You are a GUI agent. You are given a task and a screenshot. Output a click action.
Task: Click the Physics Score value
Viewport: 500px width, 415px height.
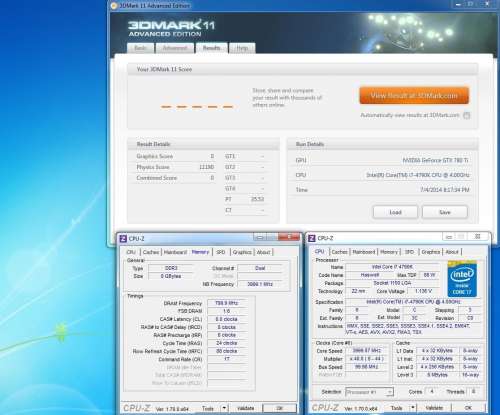[206, 167]
